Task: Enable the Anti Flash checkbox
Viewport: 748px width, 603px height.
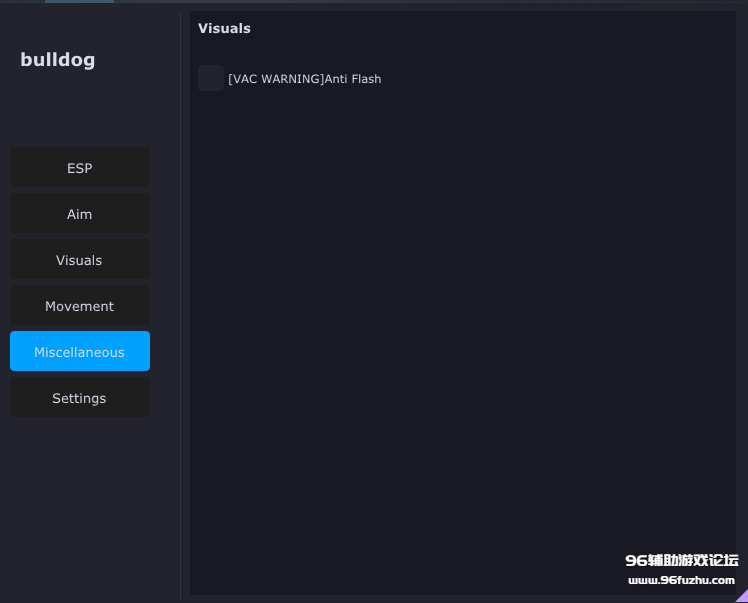Action: point(211,78)
